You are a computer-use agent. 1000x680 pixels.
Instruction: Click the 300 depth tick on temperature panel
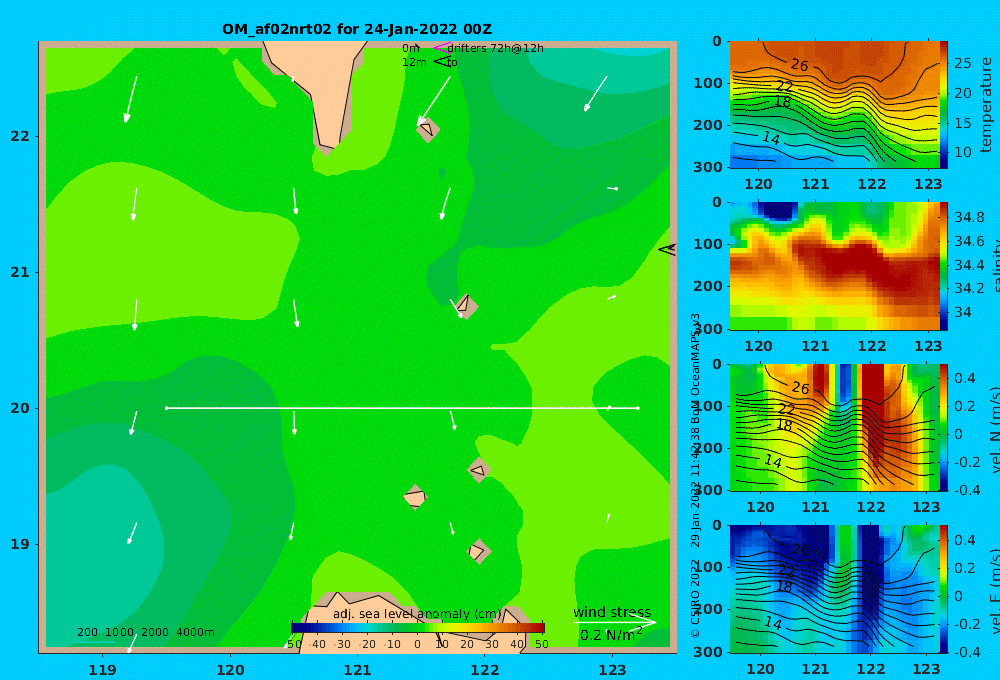coord(707,167)
